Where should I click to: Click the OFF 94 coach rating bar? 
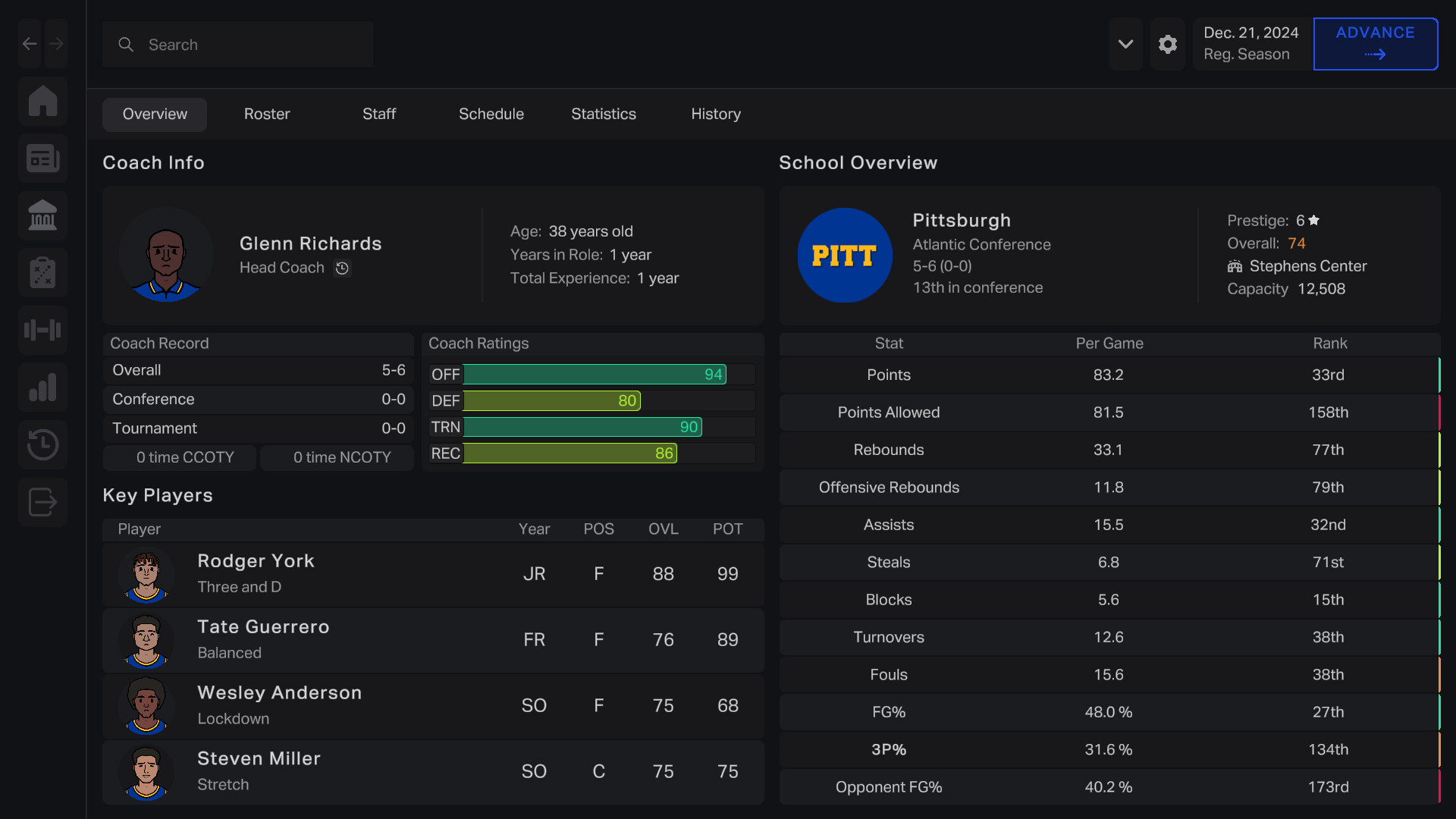(x=594, y=373)
